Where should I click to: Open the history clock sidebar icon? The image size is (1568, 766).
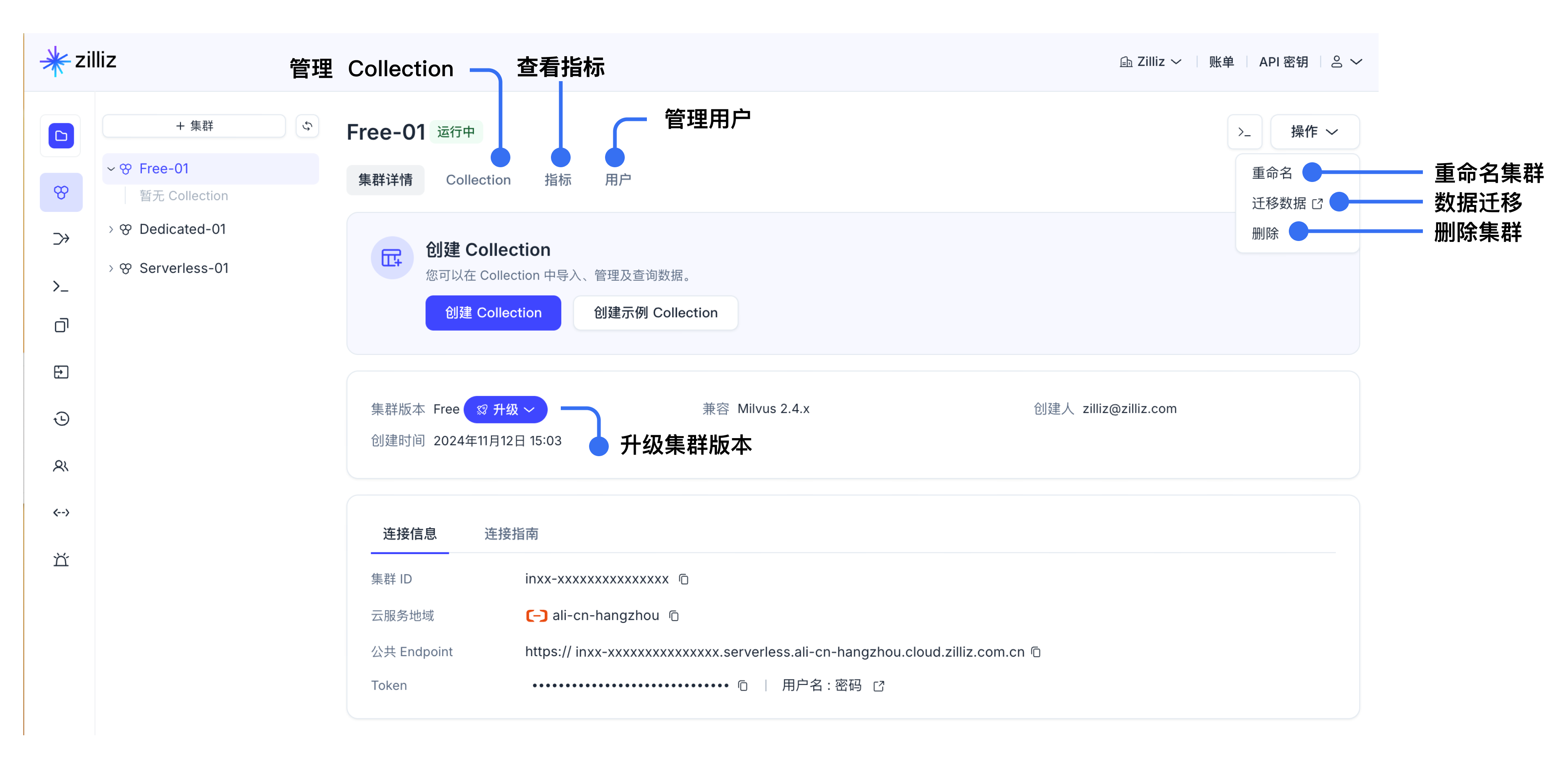pos(61,418)
